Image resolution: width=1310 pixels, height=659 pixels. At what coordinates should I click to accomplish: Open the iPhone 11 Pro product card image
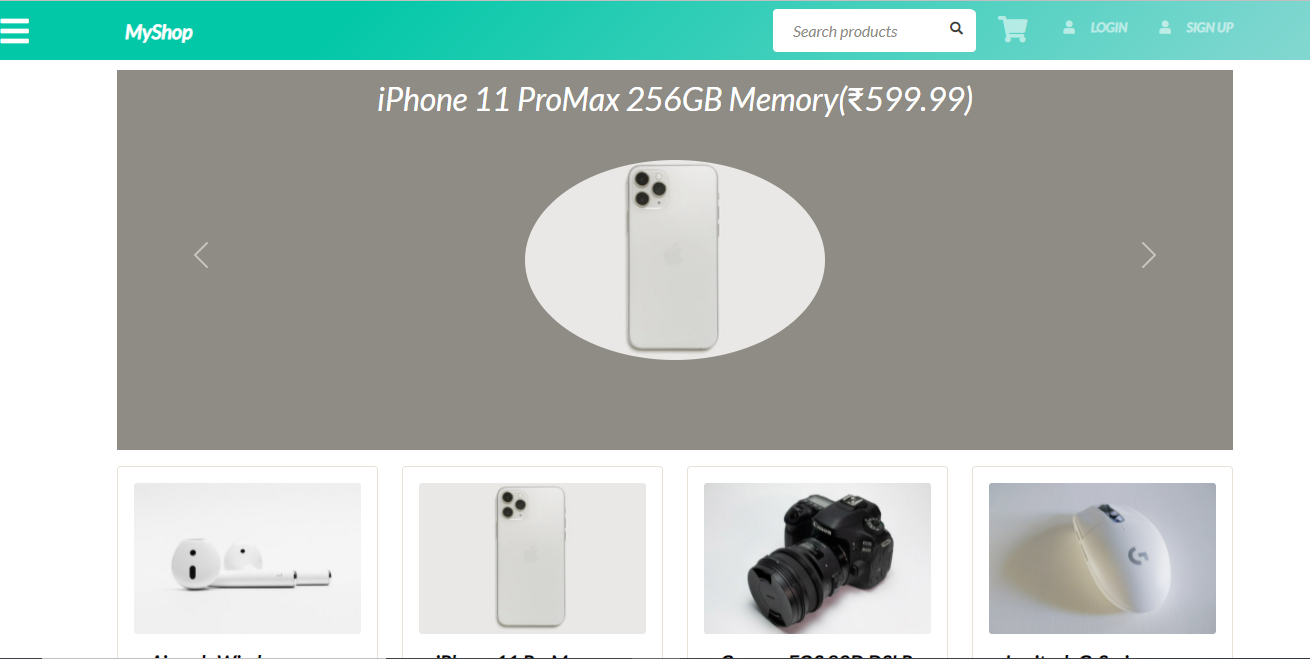[532, 558]
